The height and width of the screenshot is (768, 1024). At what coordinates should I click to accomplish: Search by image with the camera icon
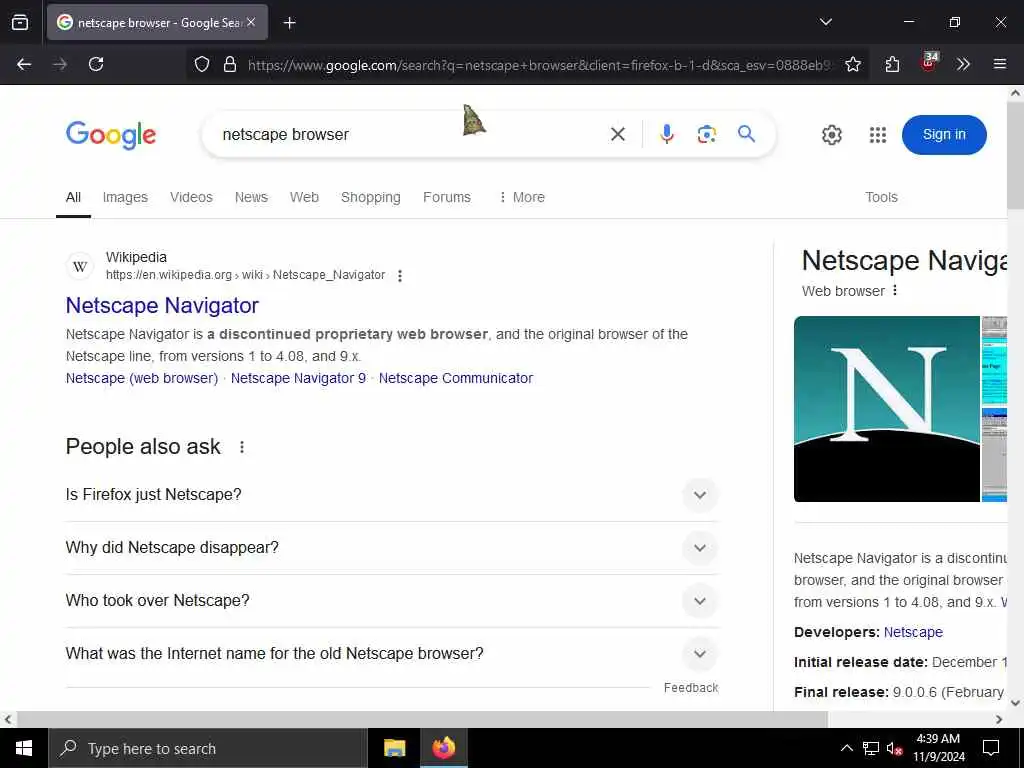pyautogui.click(x=707, y=134)
